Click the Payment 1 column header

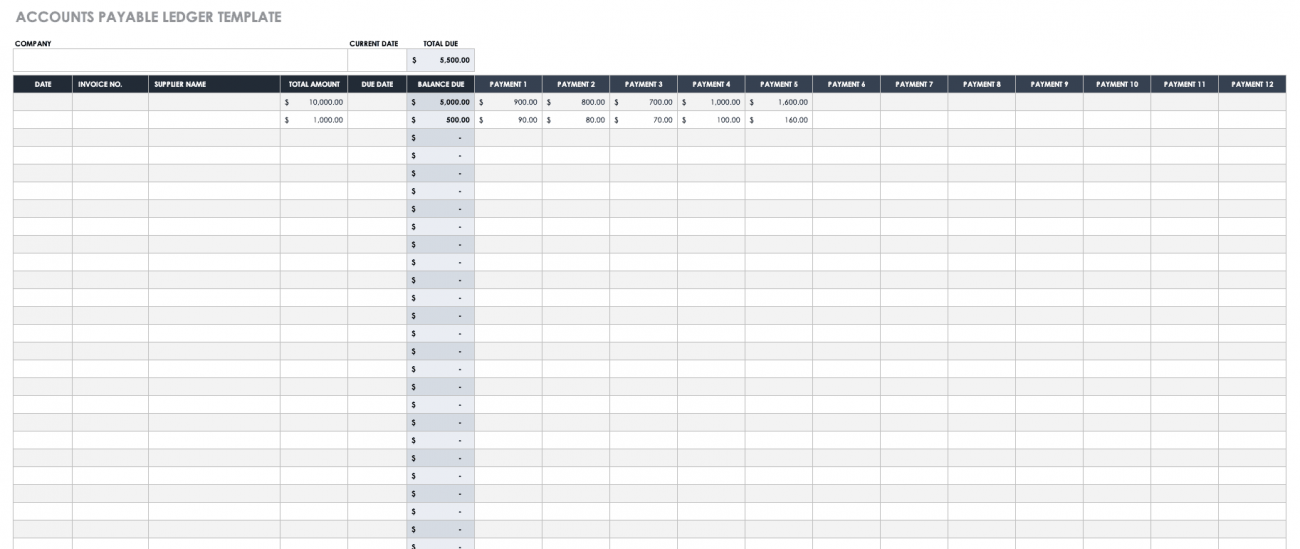point(508,84)
